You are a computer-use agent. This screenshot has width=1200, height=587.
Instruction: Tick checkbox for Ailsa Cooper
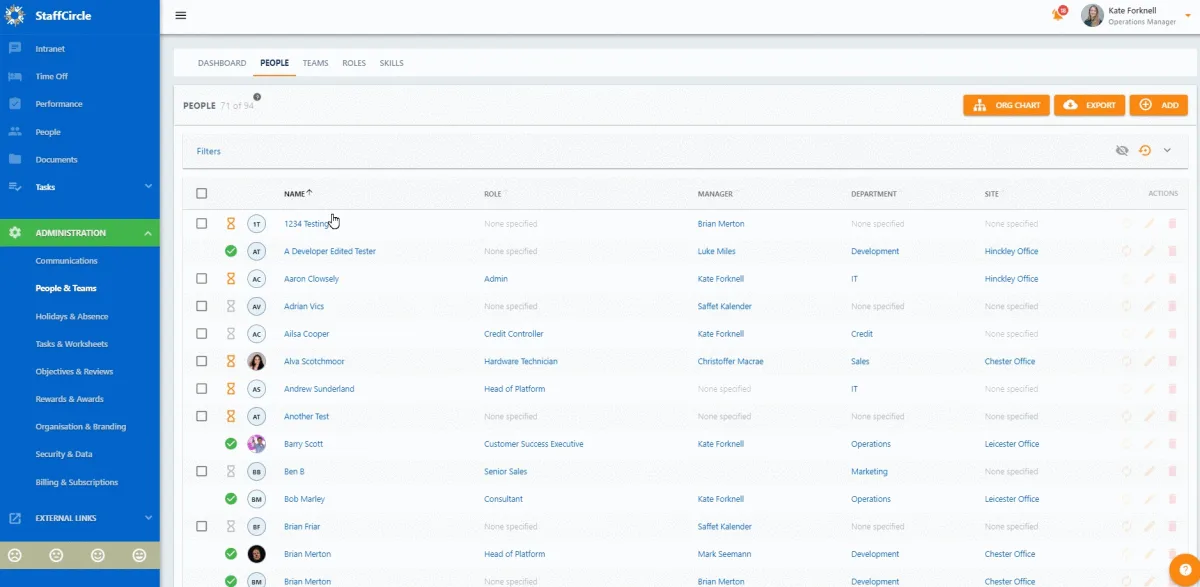(202, 334)
